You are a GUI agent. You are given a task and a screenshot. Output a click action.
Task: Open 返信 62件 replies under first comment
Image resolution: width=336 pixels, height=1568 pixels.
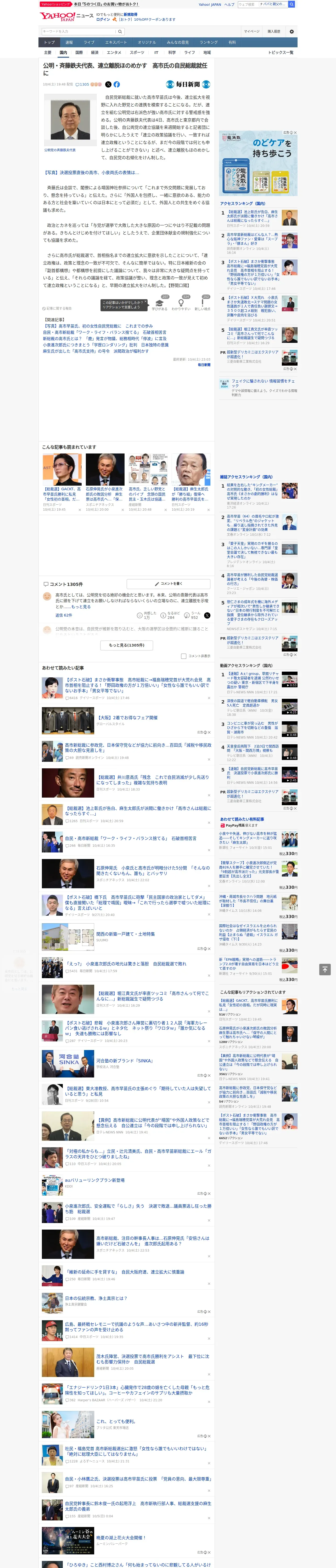coord(63,615)
